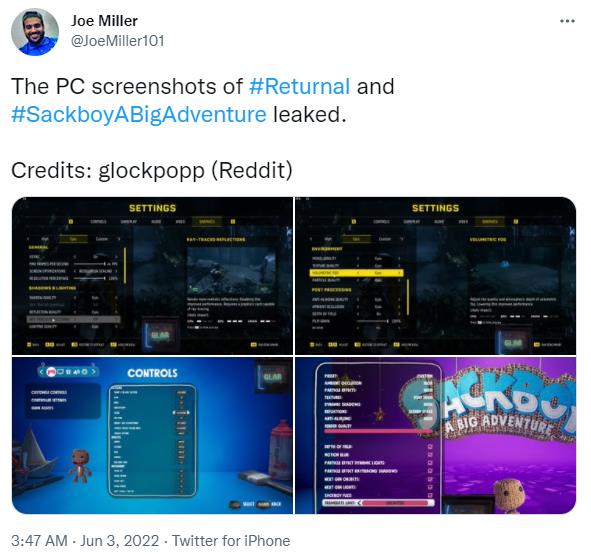The image size is (591, 555).
Task: Select the sound speaker icon in Sackboy settings bar
Action: [76, 372]
